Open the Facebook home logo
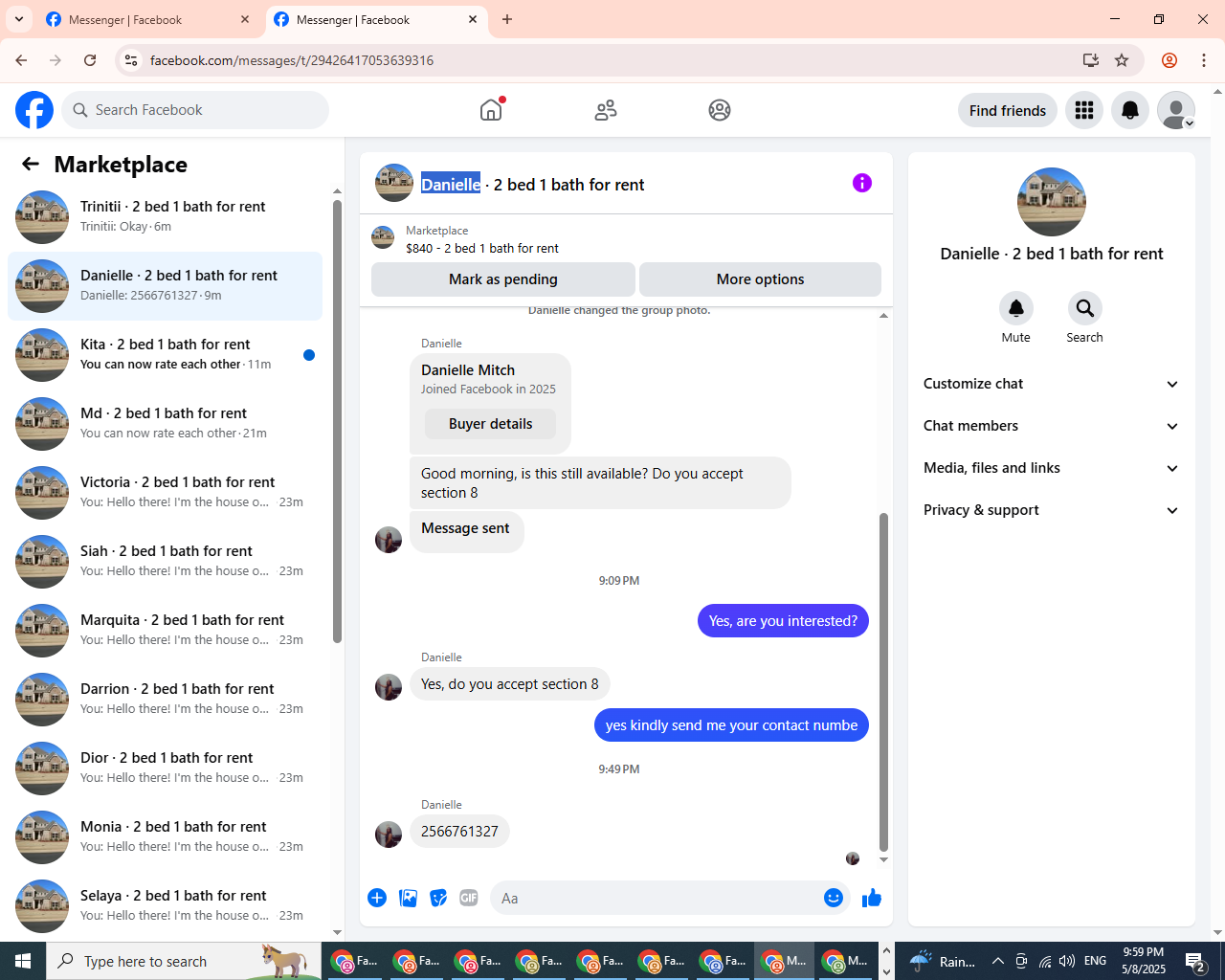The width and height of the screenshot is (1225, 980). (x=34, y=110)
